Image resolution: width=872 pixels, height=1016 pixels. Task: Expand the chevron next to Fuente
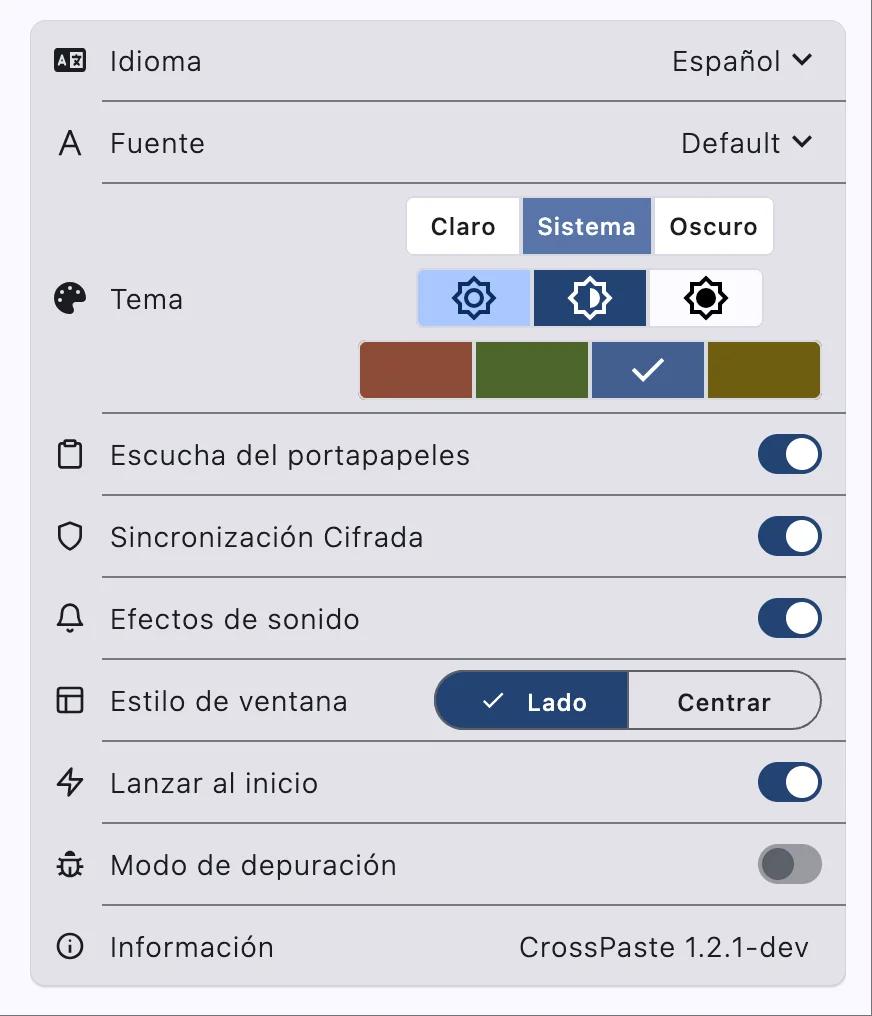[801, 143]
